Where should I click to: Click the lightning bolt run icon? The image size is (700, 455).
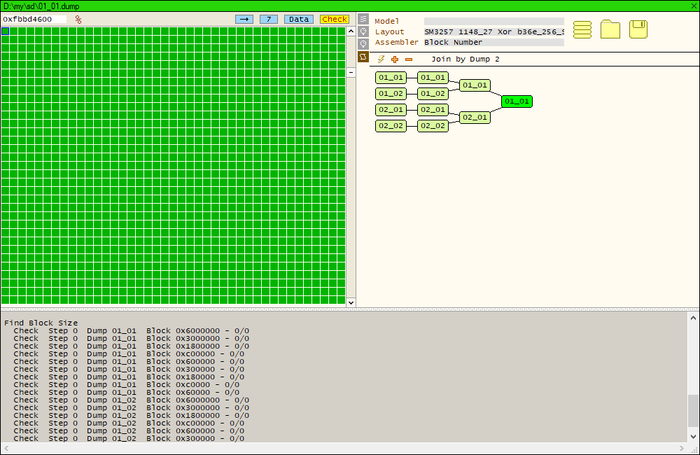(x=381, y=59)
